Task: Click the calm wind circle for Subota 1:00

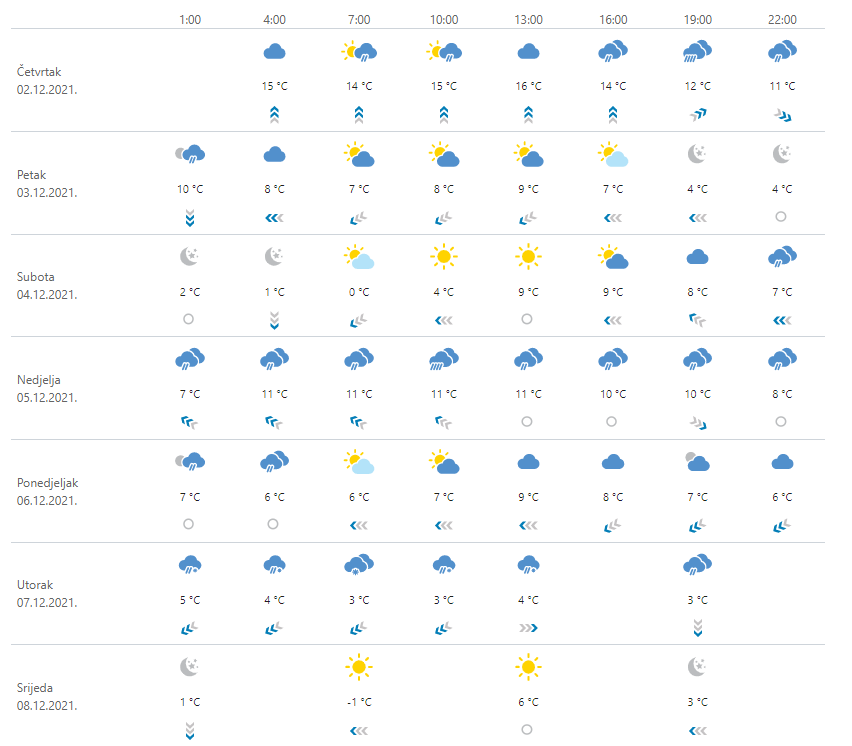Action: coord(189,319)
